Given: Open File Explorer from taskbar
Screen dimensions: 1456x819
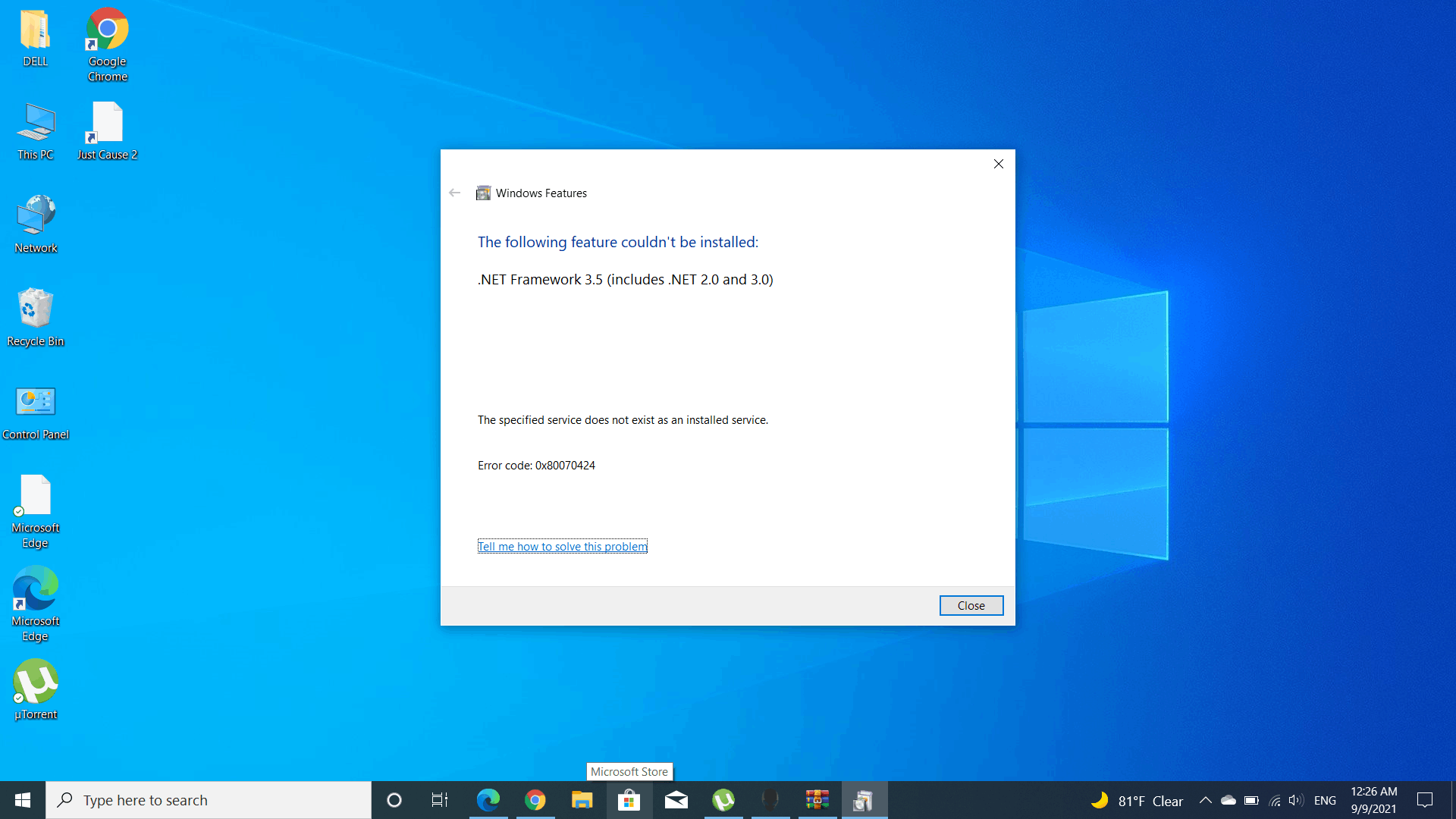Looking at the screenshot, I should point(582,800).
